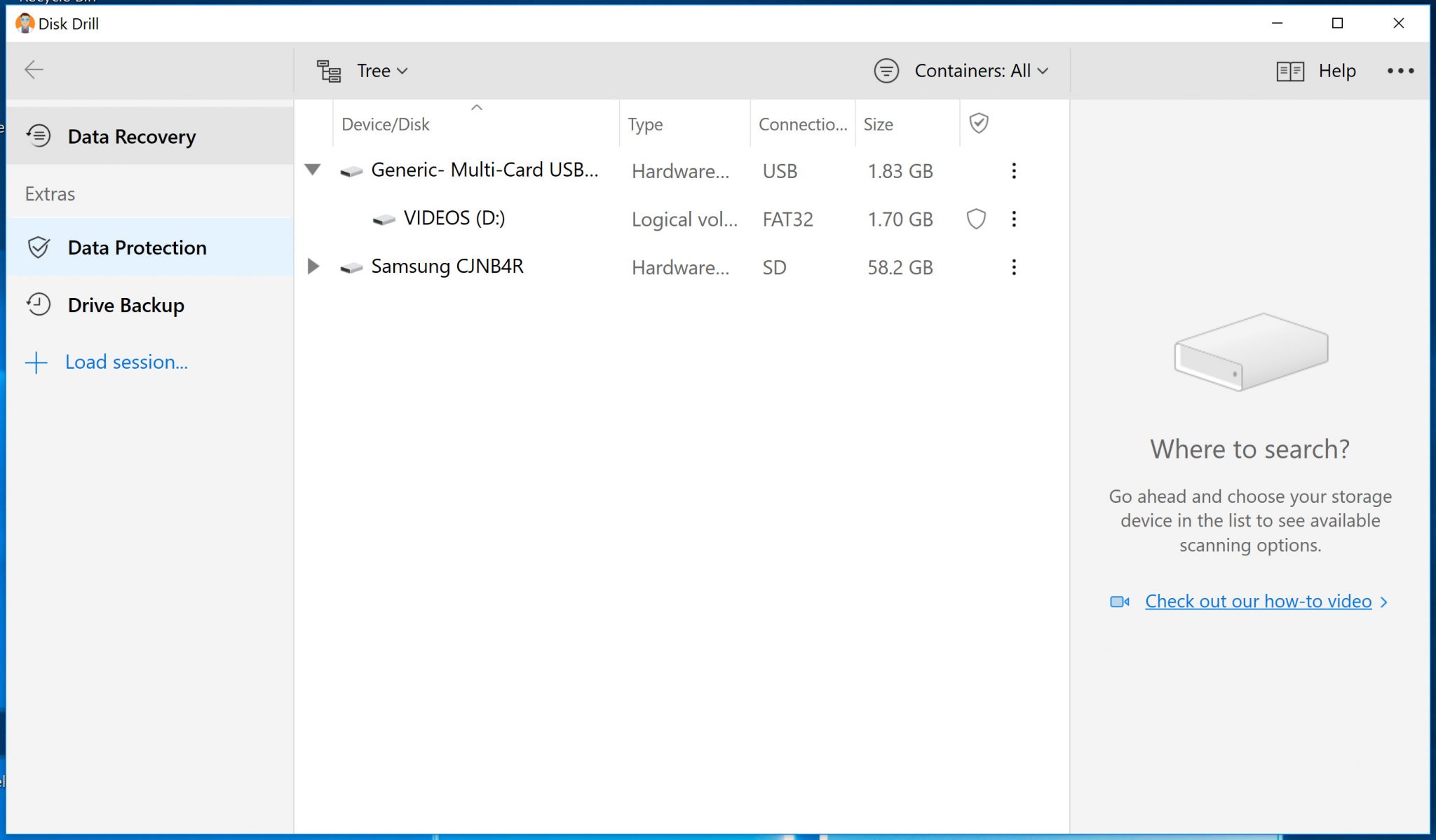Click the Drive Backup clock icon
The height and width of the screenshot is (840, 1436).
[39, 304]
